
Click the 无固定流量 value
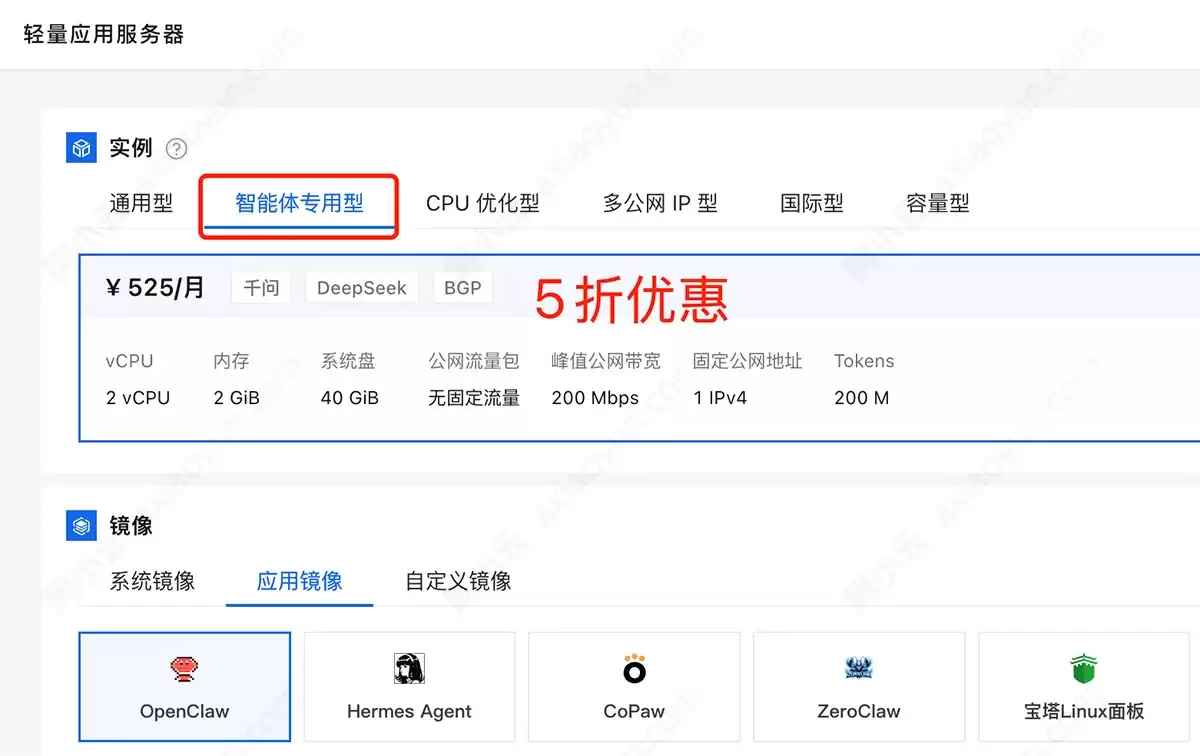(x=474, y=398)
